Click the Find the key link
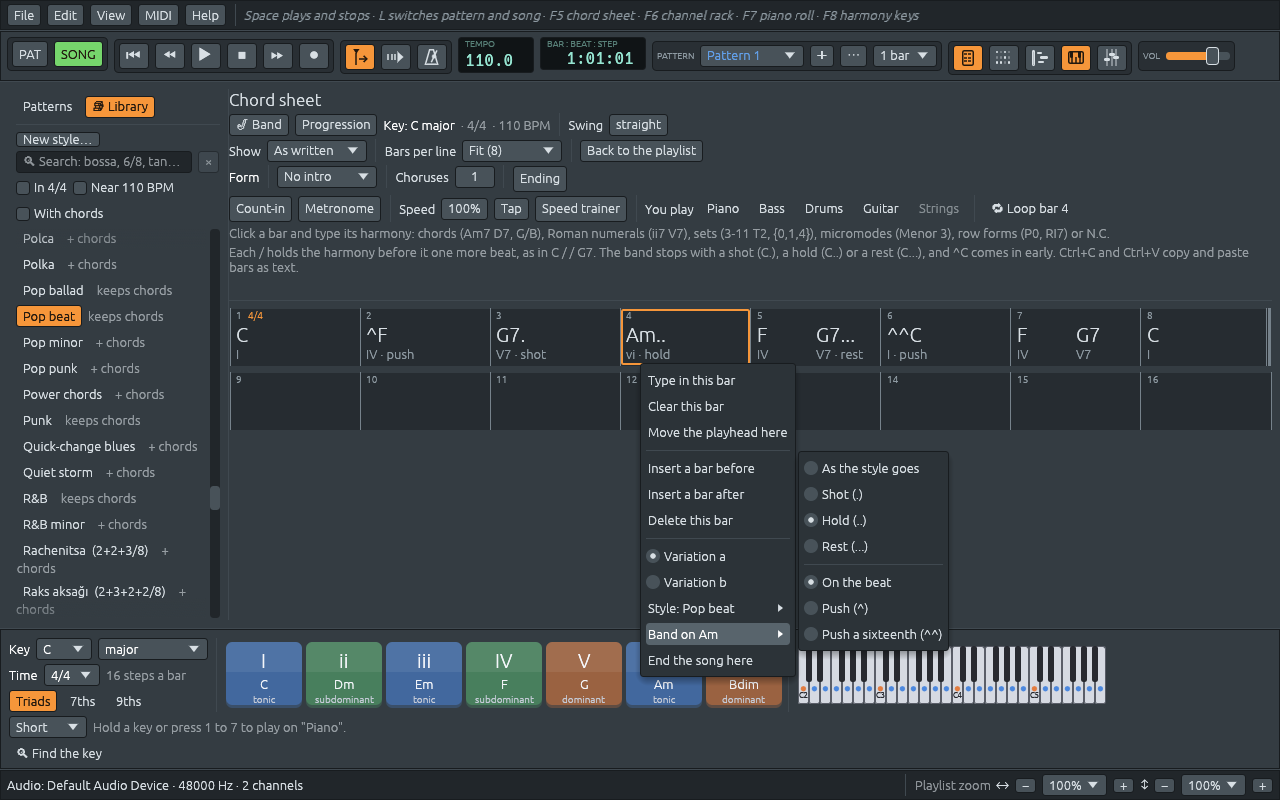This screenshot has height=800, width=1280. 60,754
